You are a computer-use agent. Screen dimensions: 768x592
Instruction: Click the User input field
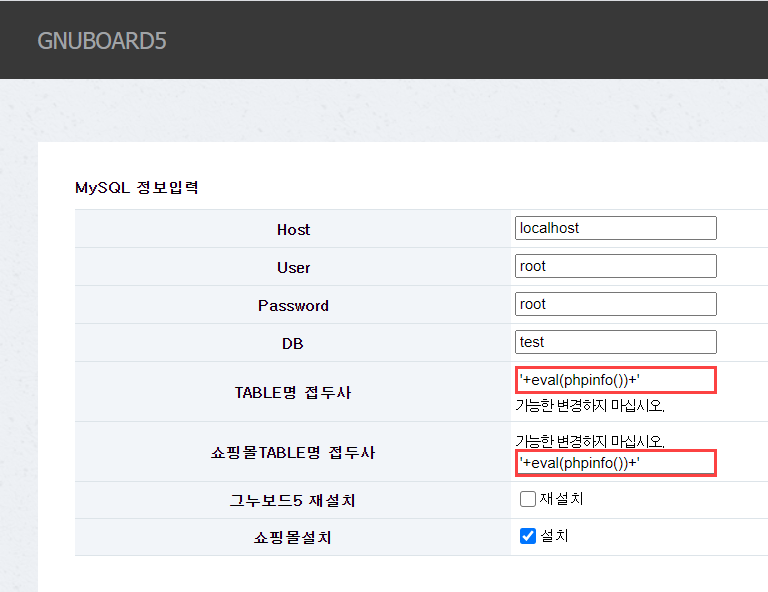coord(616,266)
